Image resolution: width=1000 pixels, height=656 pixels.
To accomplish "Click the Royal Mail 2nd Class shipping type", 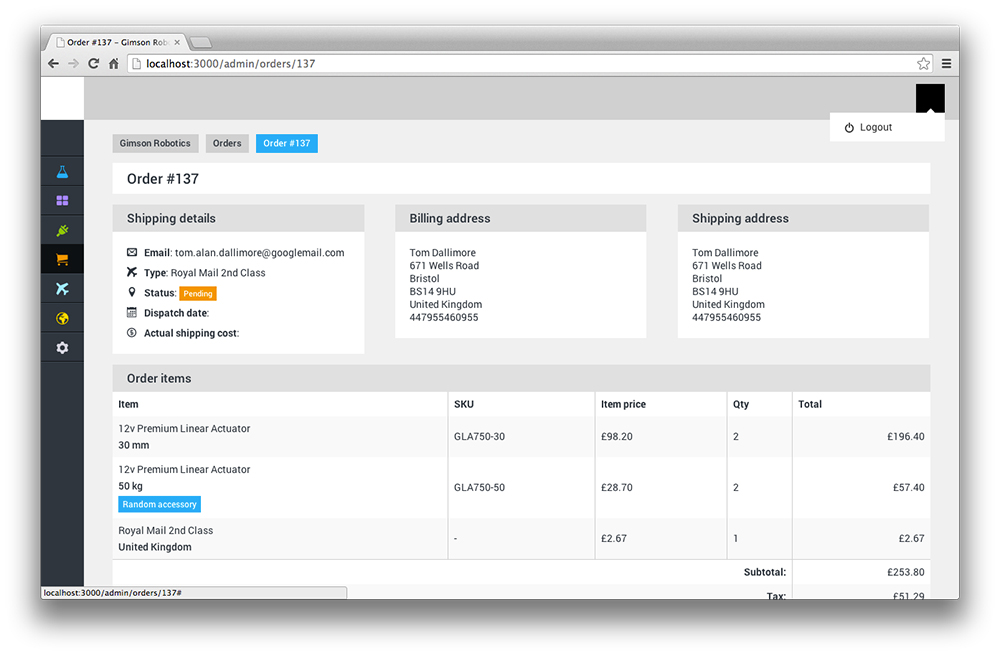I will [217, 273].
